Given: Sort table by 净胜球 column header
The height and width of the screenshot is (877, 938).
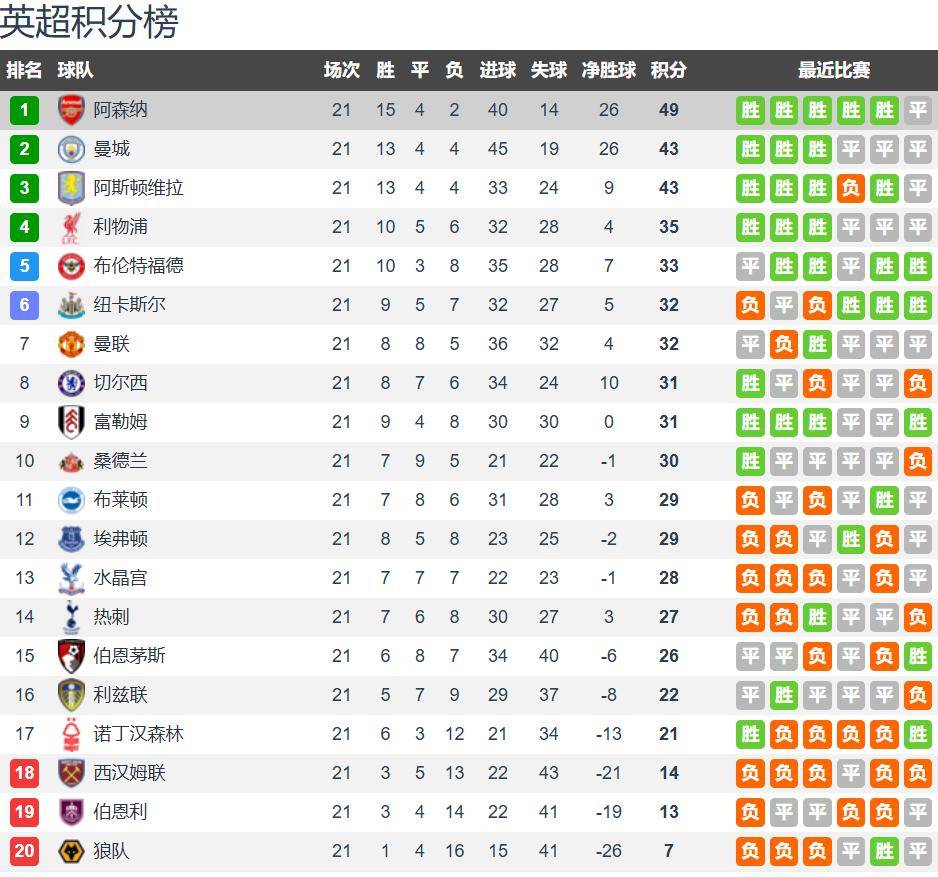Looking at the screenshot, I should tap(608, 70).
